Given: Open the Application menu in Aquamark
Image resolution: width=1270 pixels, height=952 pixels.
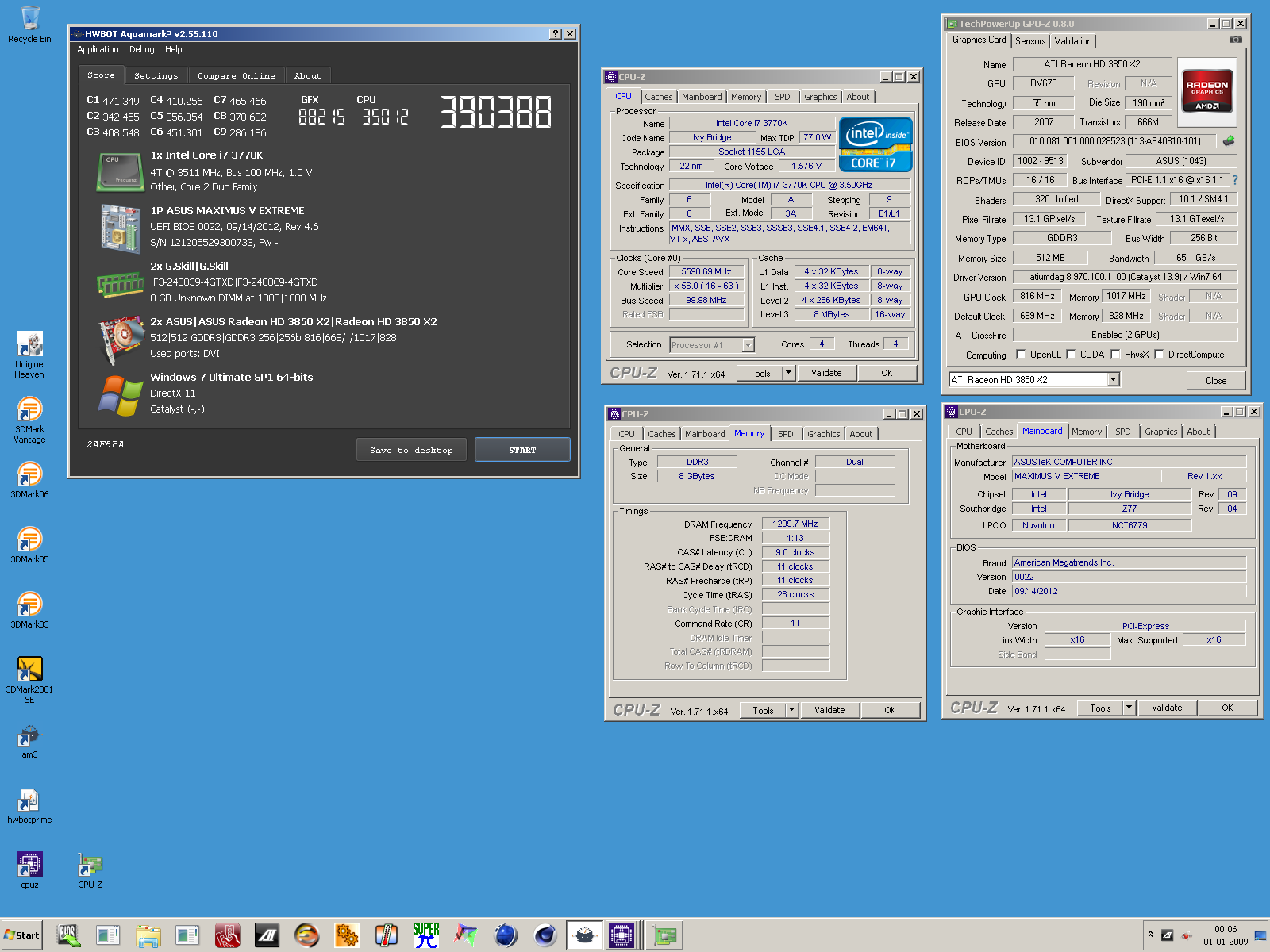Looking at the screenshot, I should tap(98, 49).
